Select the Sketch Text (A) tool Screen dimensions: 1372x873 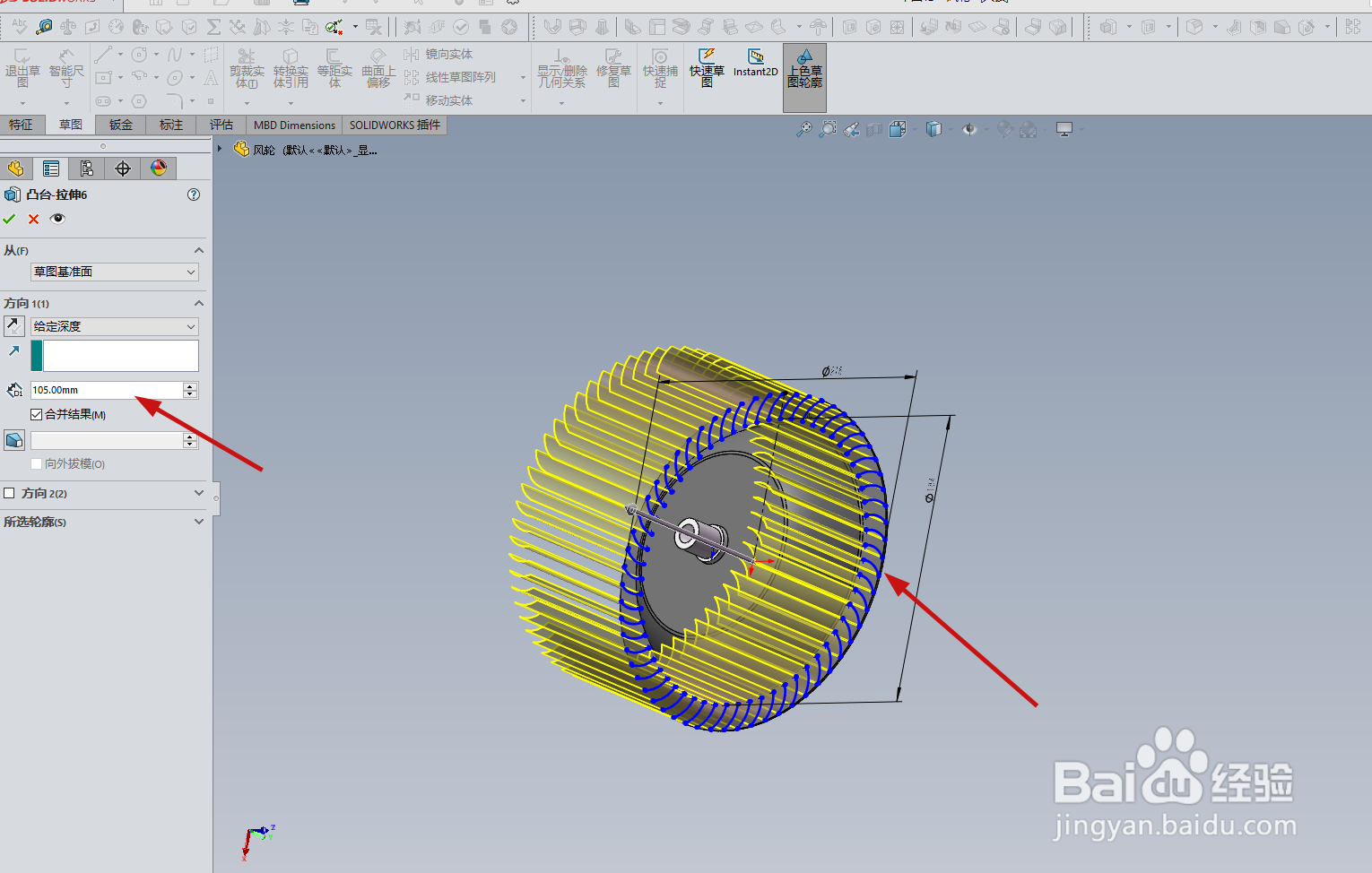click(x=211, y=78)
